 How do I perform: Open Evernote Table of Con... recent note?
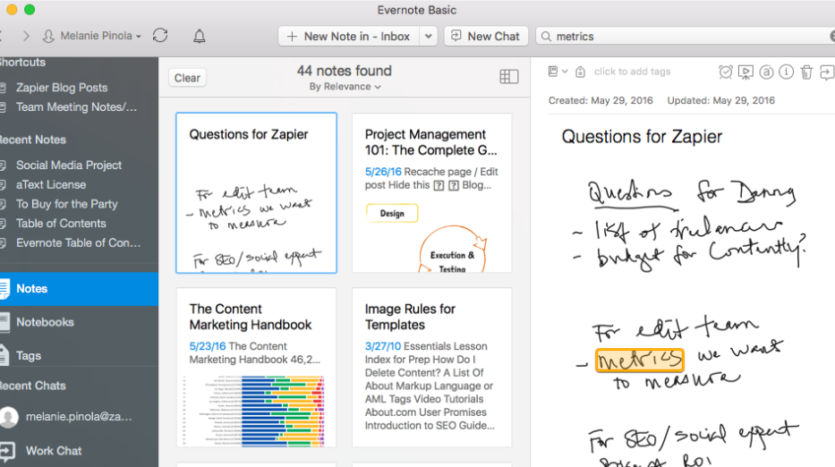78,243
